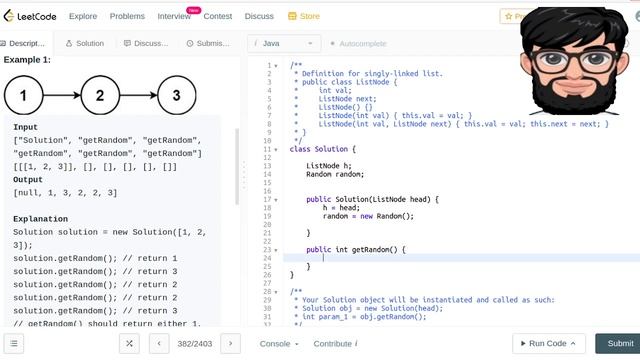Click 'class Solution {' code line
This screenshot has width=640, height=360.
point(322,149)
